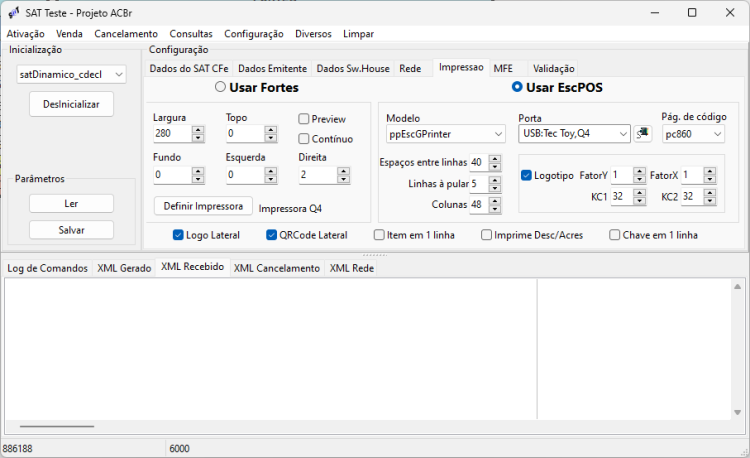The height and width of the screenshot is (458, 750).
Task: Increase the Fundo value with up arrow
Action: 198,171
